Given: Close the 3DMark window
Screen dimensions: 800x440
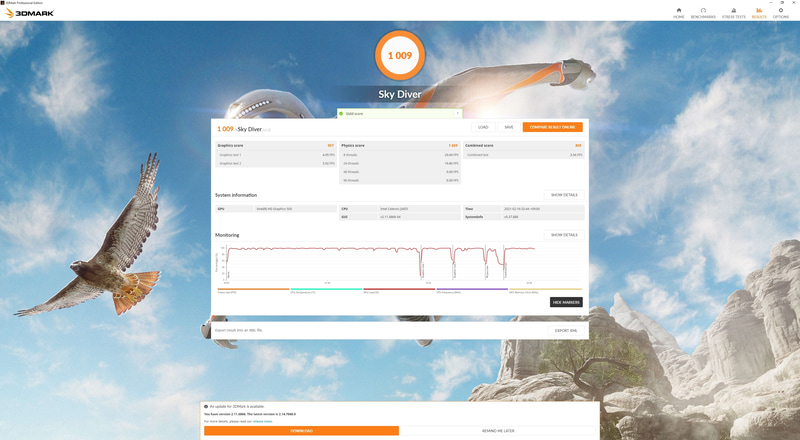Looking at the screenshot, I should pyautogui.click(x=794, y=3).
